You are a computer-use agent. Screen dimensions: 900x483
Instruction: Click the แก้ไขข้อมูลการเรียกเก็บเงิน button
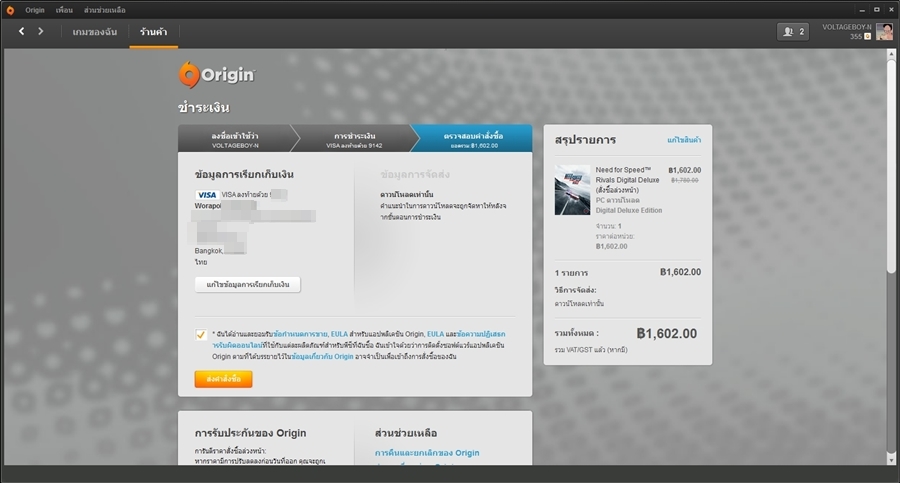pyautogui.click(x=247, y=284)
